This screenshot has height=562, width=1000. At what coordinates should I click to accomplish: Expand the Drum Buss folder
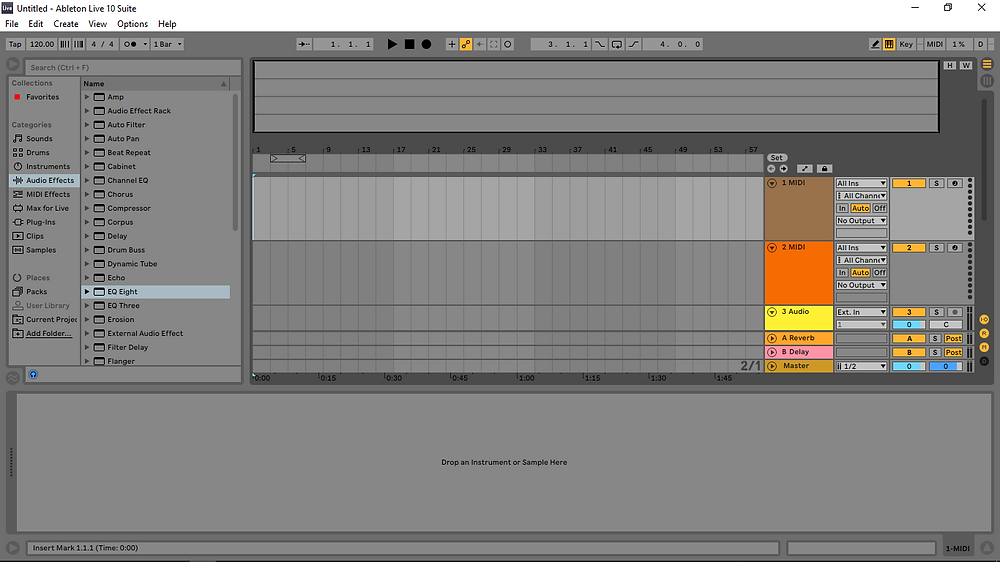pos(87,250)
